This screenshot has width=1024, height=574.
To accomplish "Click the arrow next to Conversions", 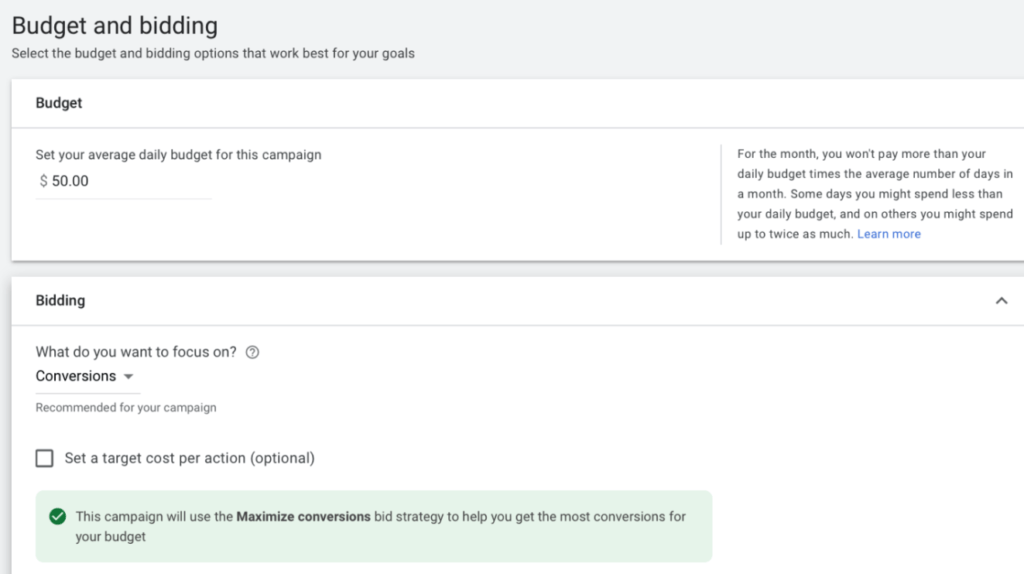I will click(128, 377).
